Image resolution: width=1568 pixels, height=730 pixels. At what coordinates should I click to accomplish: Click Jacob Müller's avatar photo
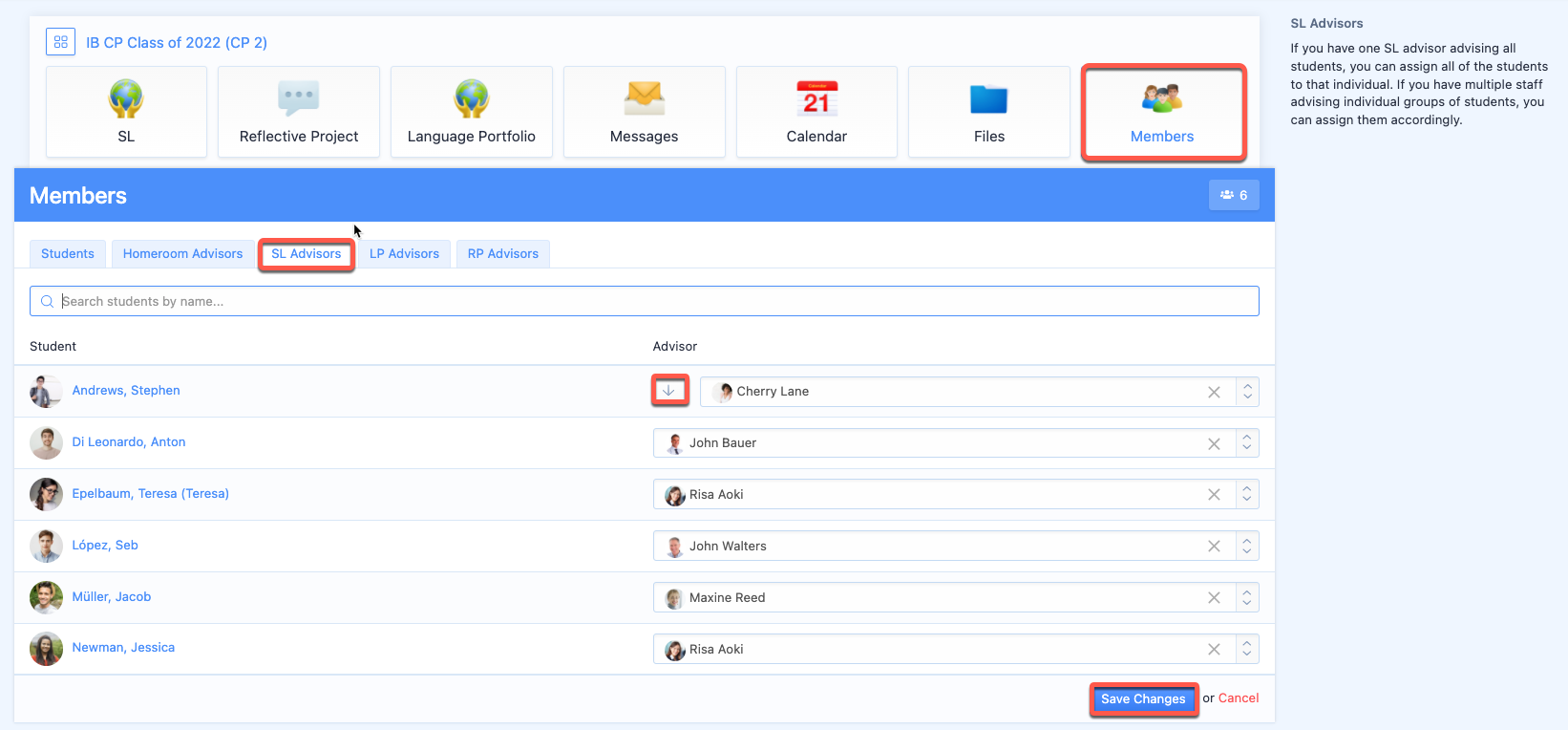coord(46,597)
